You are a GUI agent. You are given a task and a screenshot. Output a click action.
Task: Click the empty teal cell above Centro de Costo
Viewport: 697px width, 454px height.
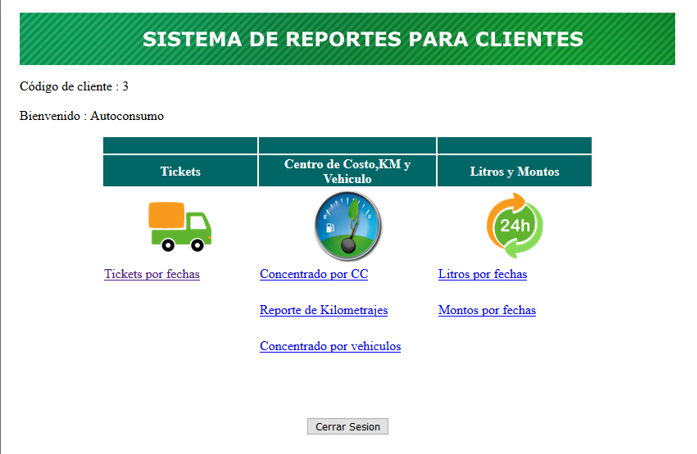[347, 146]
